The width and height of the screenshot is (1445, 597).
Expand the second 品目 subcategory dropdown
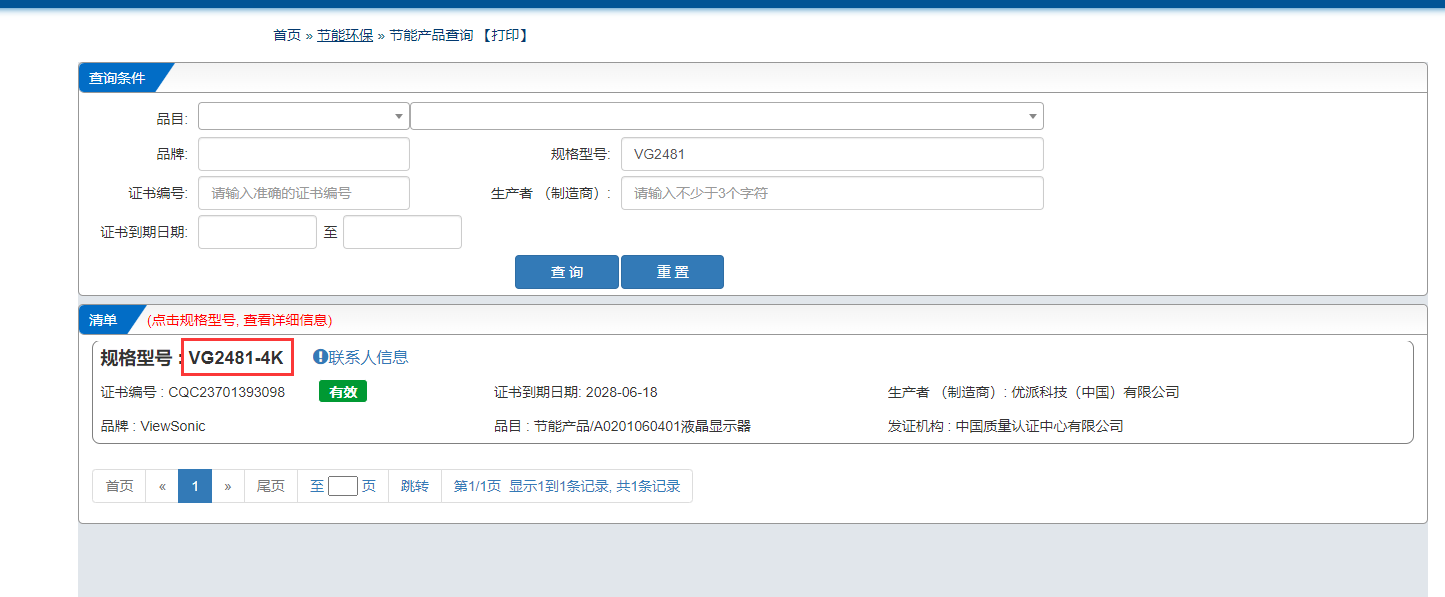[726, 116]
